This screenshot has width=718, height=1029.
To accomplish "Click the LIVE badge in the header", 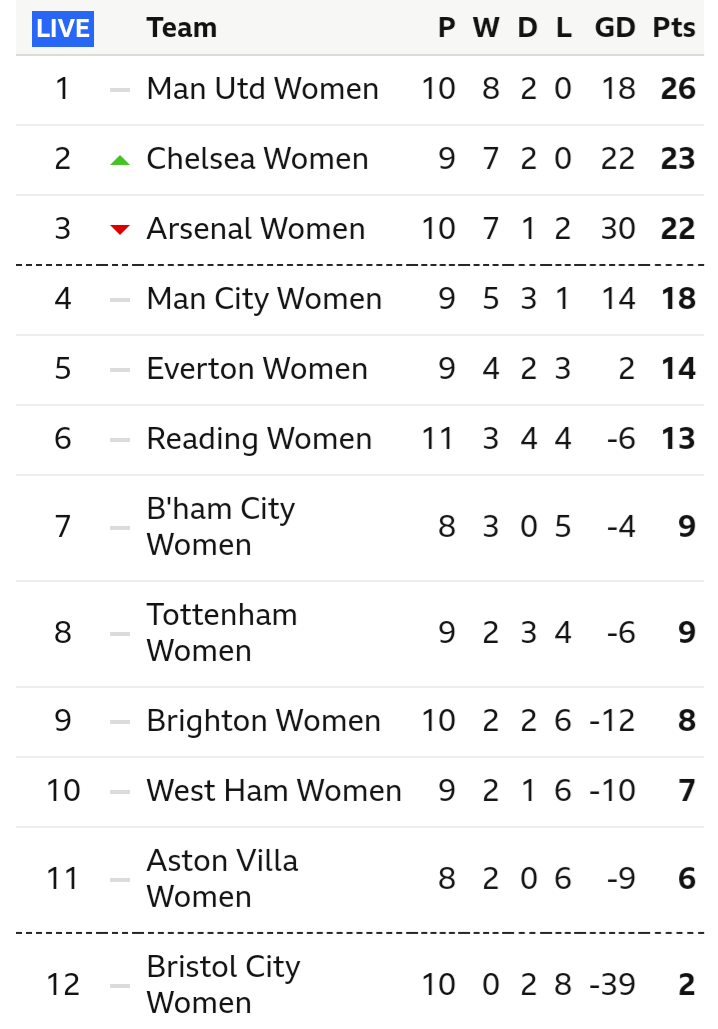I will 63,28.
